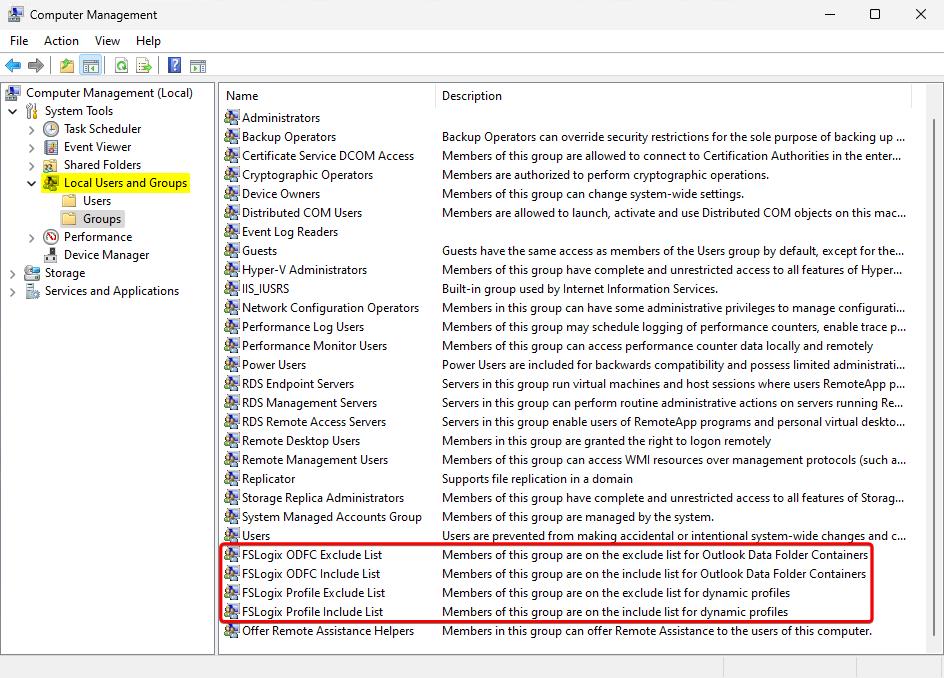
Task: Collapse the System Tools node
Action: tap(13, 111)
